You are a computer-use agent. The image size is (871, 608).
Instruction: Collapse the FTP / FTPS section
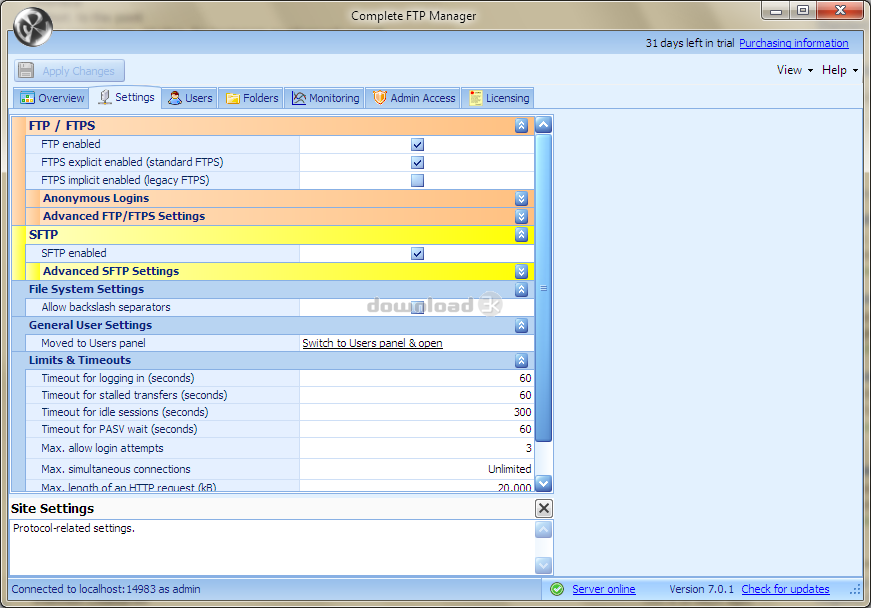point(521,125)
